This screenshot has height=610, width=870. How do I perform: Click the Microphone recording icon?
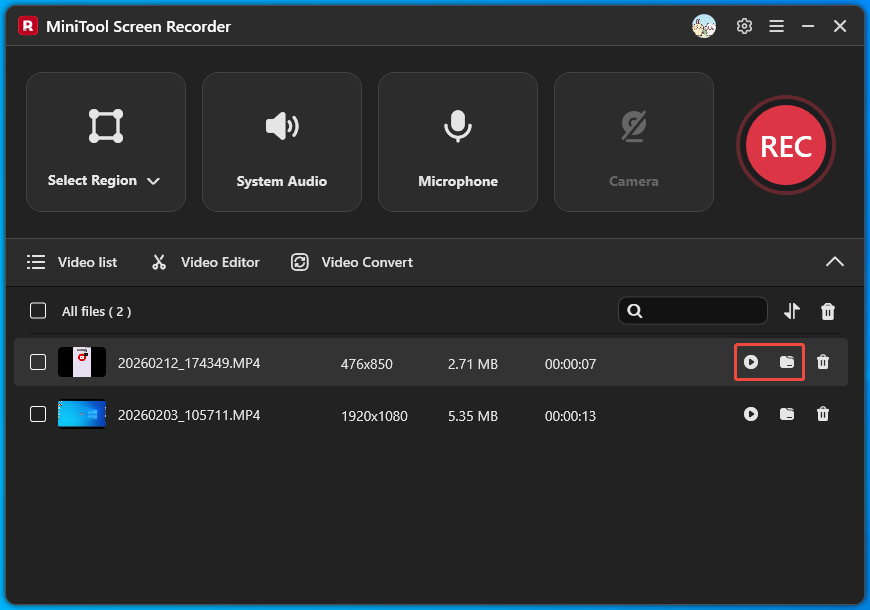pyautogui.click(x=457, y=126)
